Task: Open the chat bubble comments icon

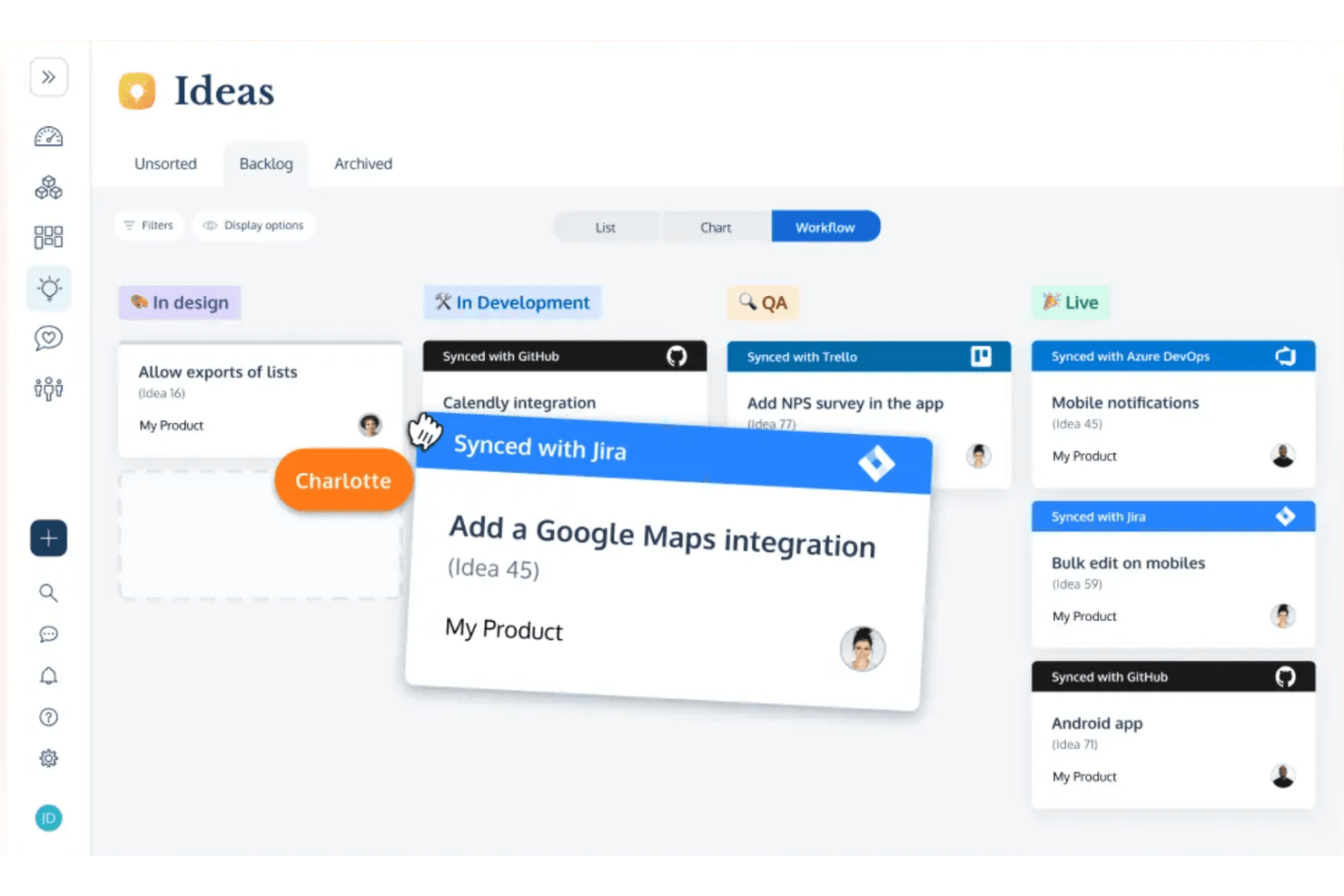Action: [49, 635]
